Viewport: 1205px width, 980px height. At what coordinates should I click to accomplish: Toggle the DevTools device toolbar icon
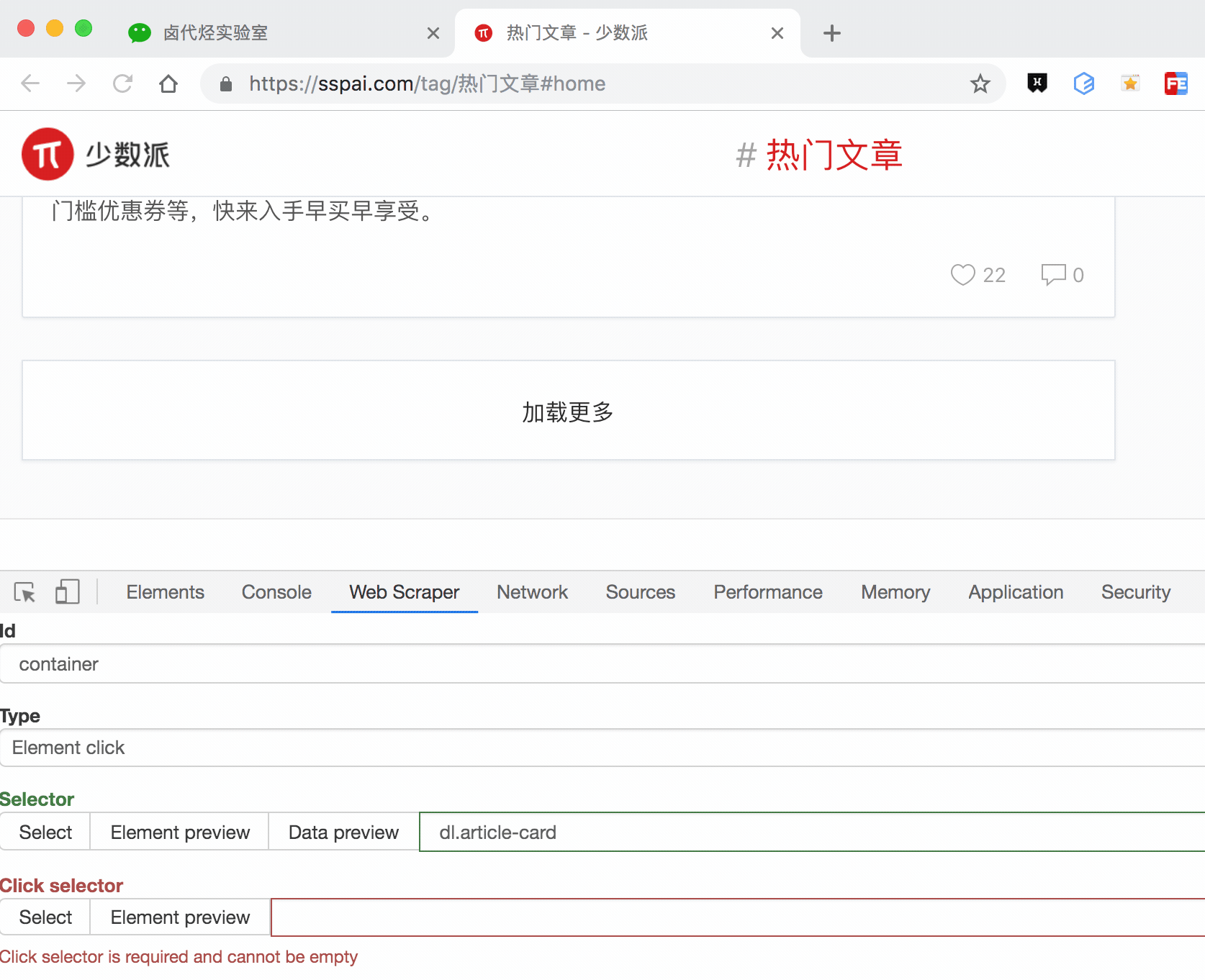click(68, 592)
